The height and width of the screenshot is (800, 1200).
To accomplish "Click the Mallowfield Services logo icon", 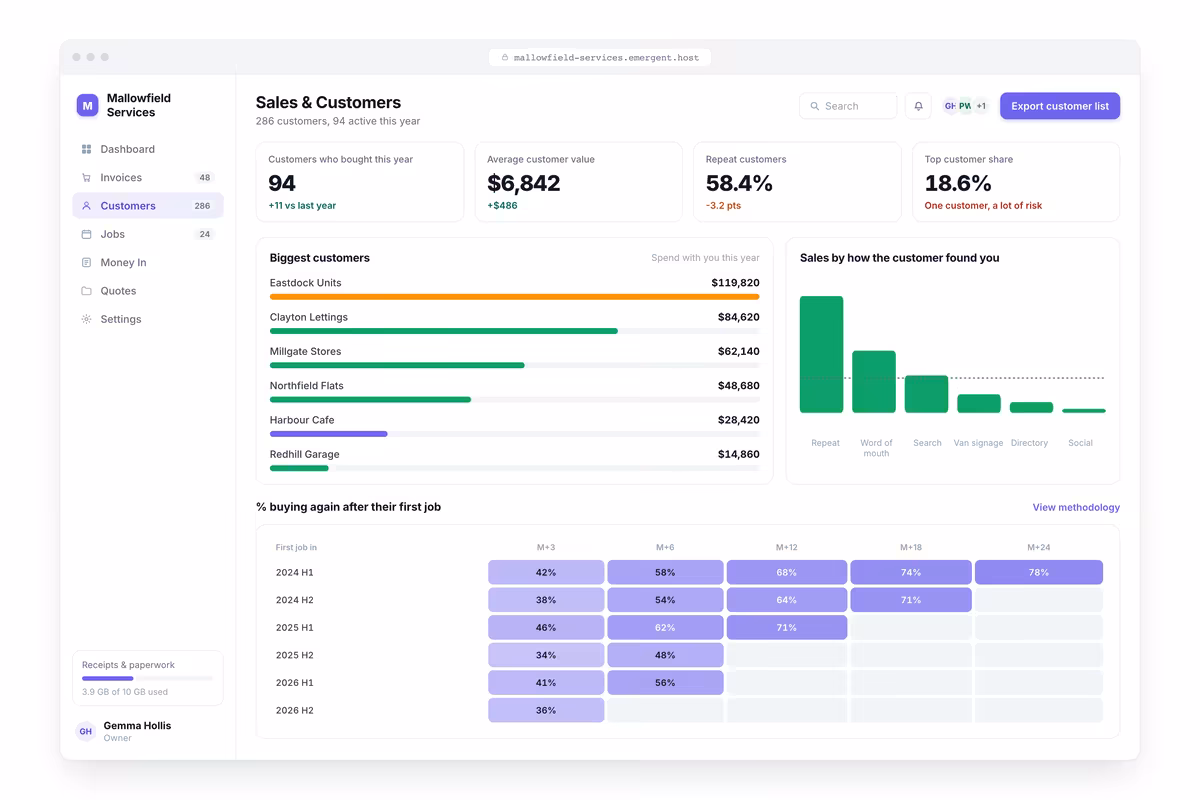I will coord(87,105).
